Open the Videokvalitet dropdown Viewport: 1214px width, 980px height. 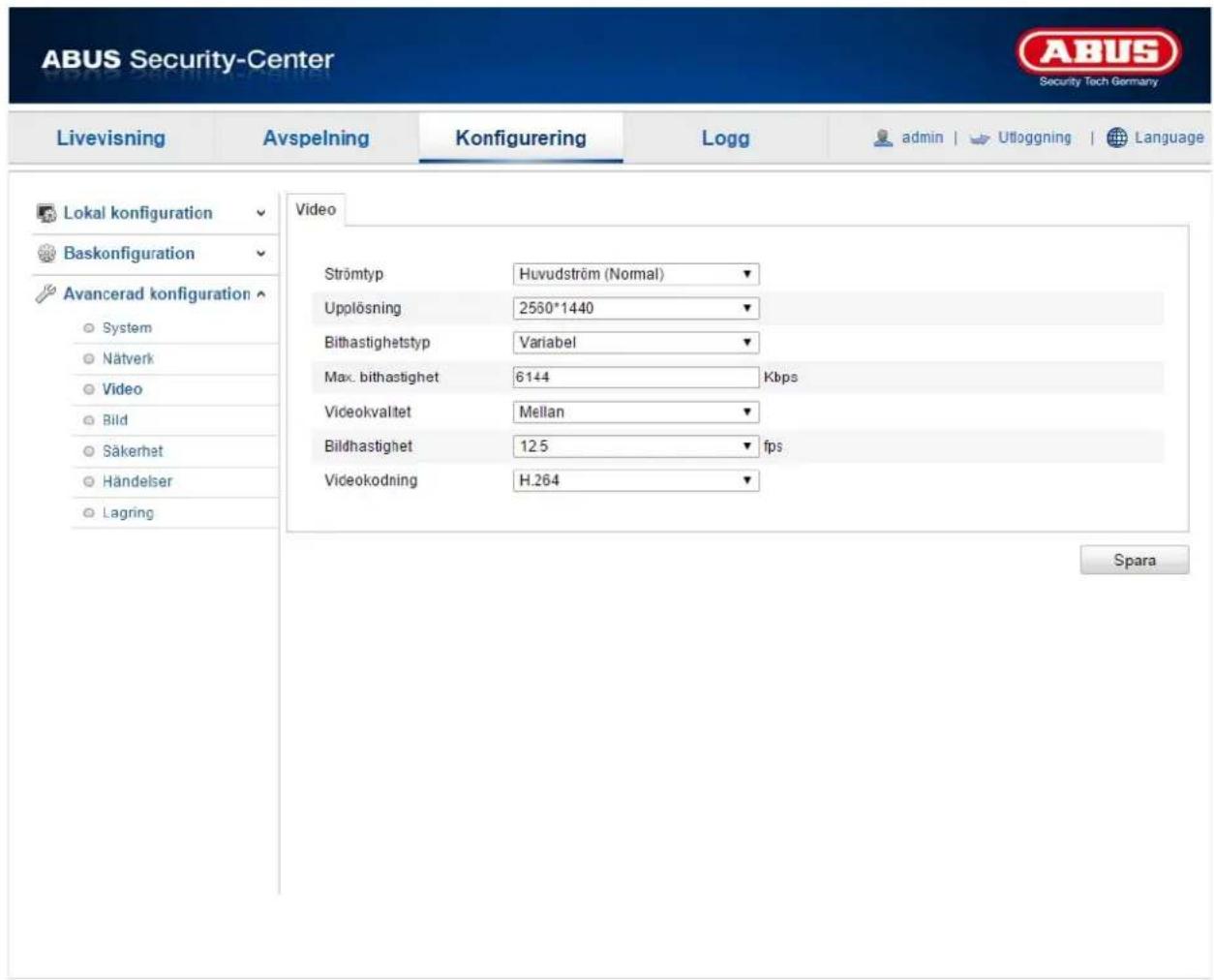[x=636, y=412]
